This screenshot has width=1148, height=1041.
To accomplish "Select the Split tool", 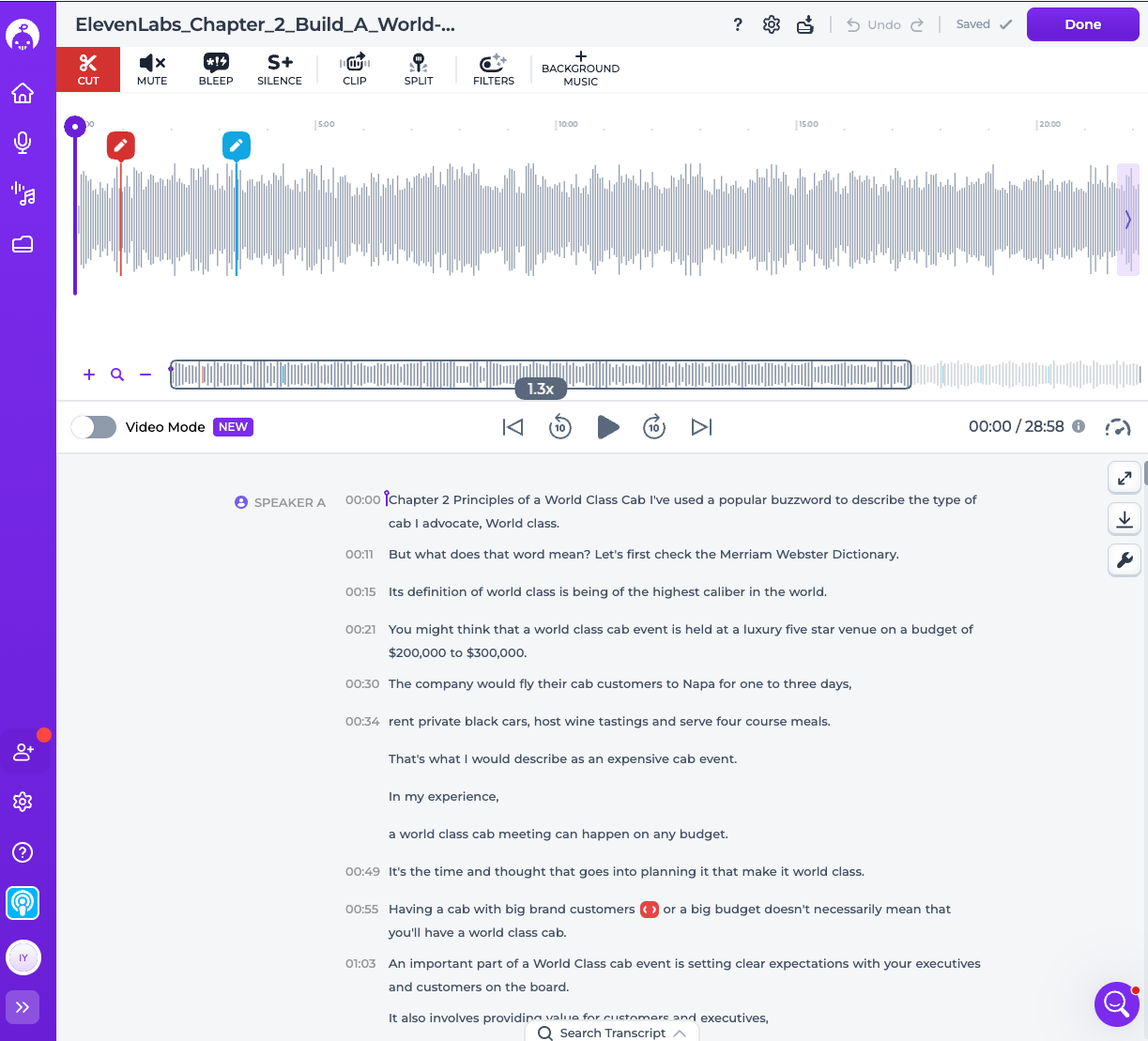I will coord(419,69).
